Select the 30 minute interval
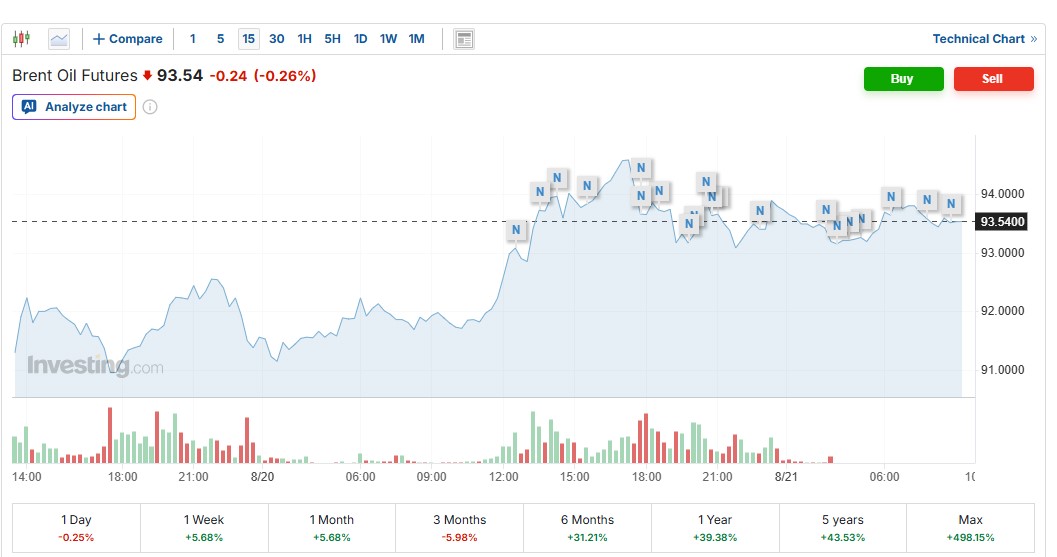Viewport: 1057px width, 557px height. coord(277,39)
